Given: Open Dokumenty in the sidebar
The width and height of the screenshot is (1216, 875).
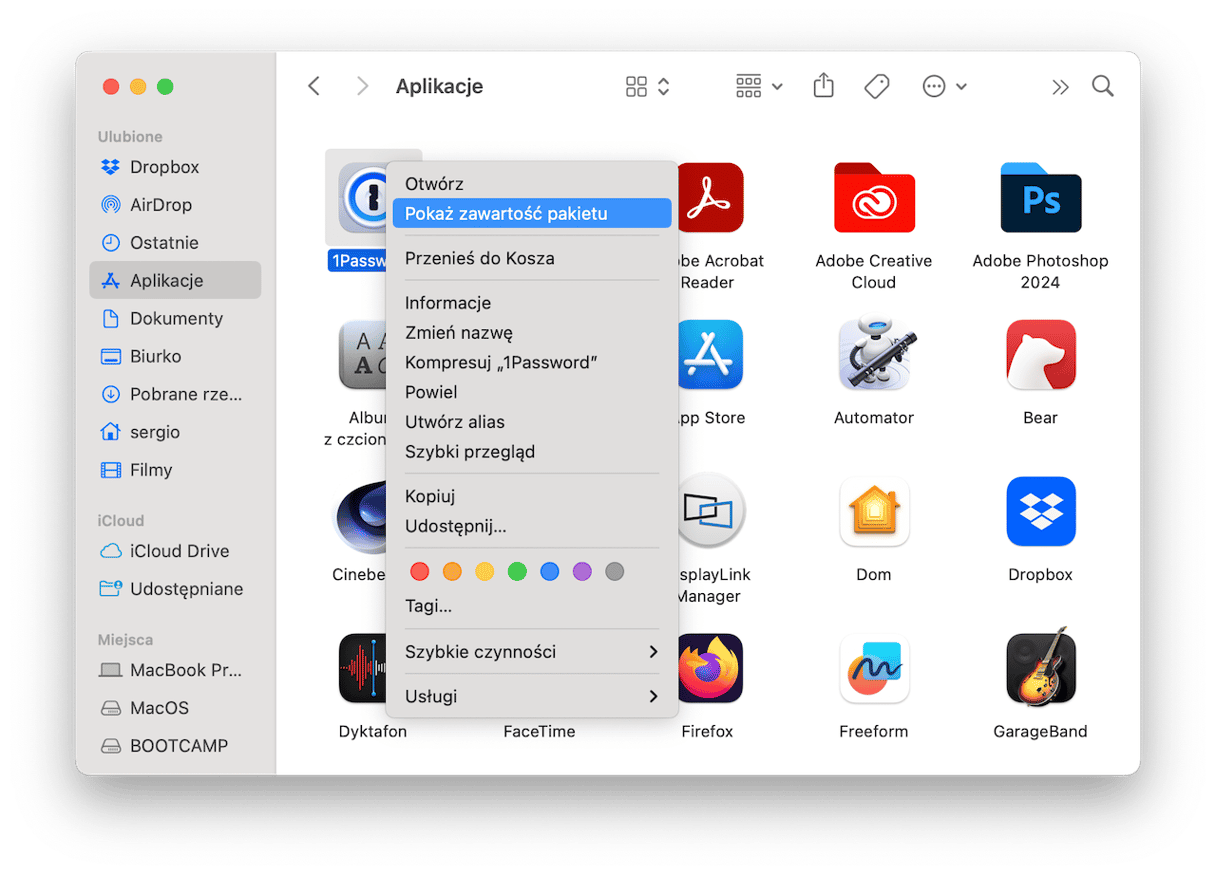Looking at the screenshot, I should [x=175, y=319].
